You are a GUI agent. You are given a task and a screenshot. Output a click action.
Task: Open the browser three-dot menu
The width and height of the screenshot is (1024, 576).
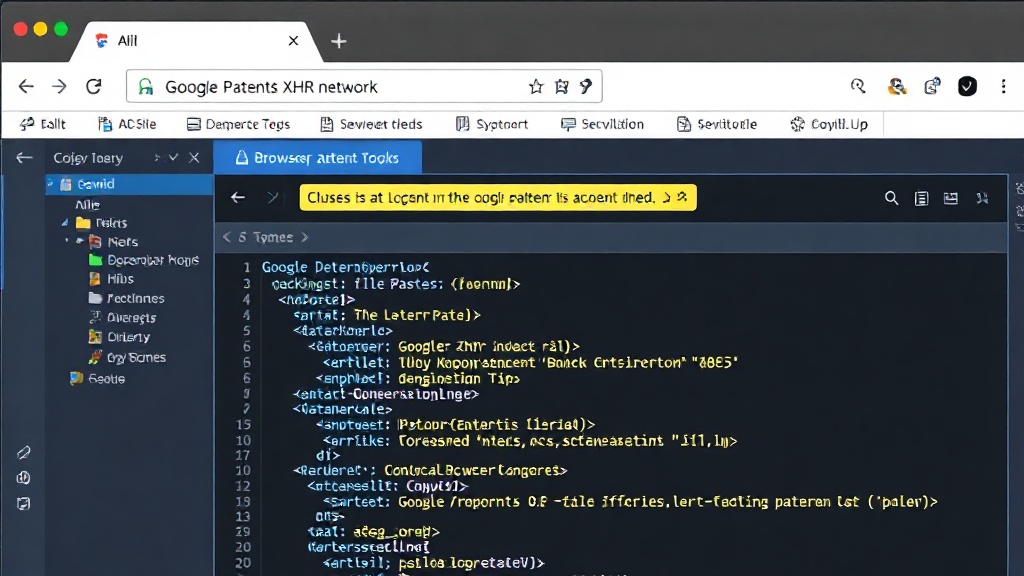pos(1004,86)
